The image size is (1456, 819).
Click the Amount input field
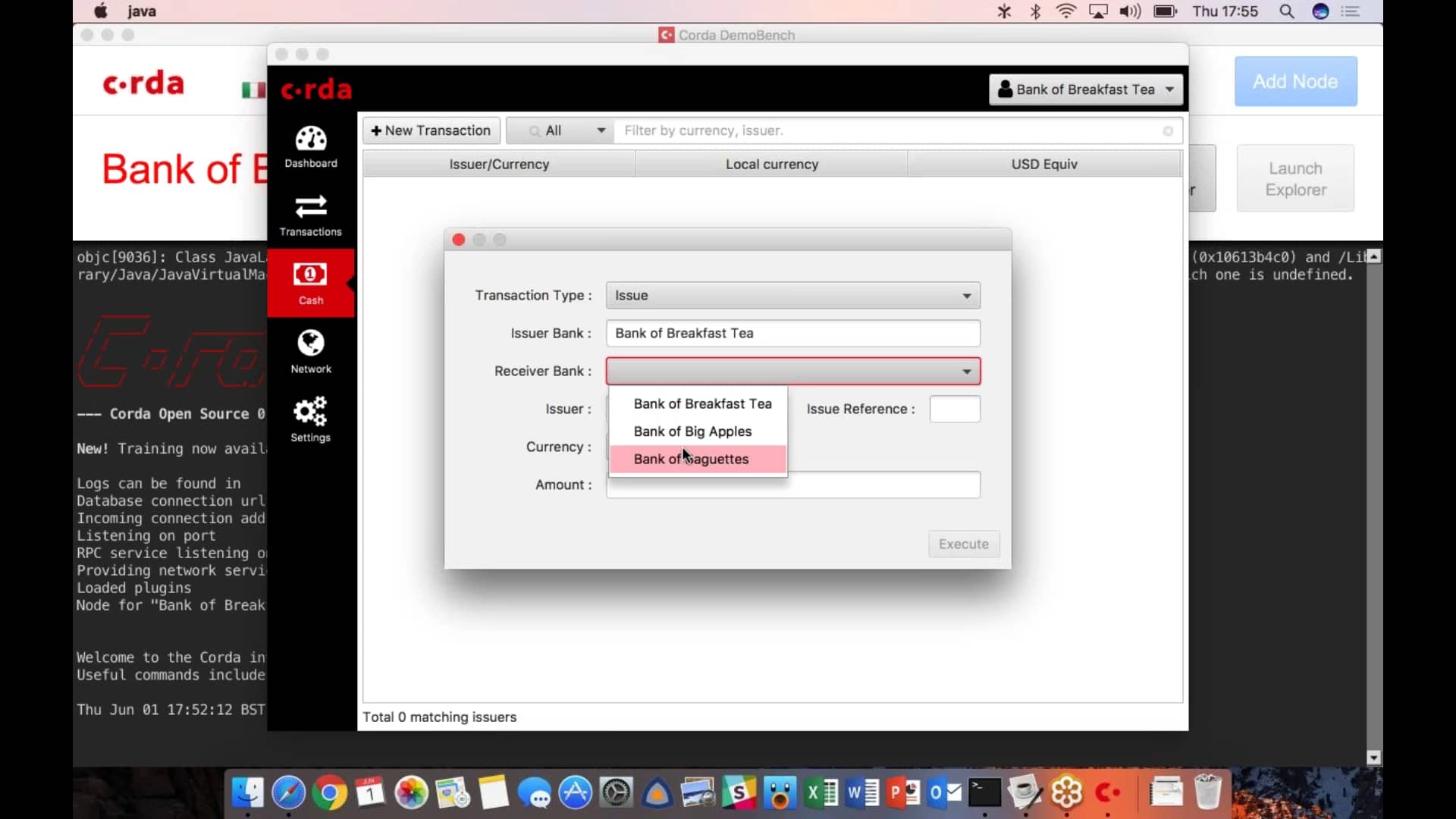(x=792, y=485)
